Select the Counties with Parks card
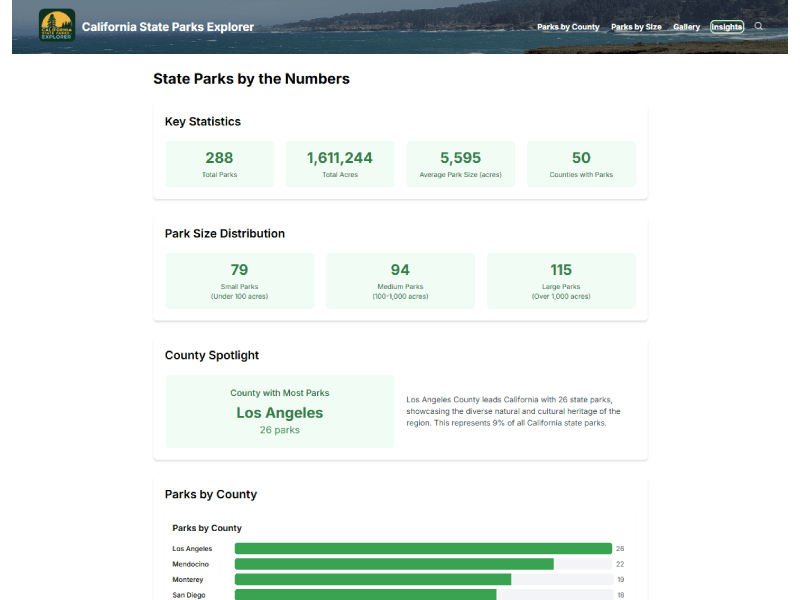The height and width of the screenshot is (600, 800). [x=581, y=163]
